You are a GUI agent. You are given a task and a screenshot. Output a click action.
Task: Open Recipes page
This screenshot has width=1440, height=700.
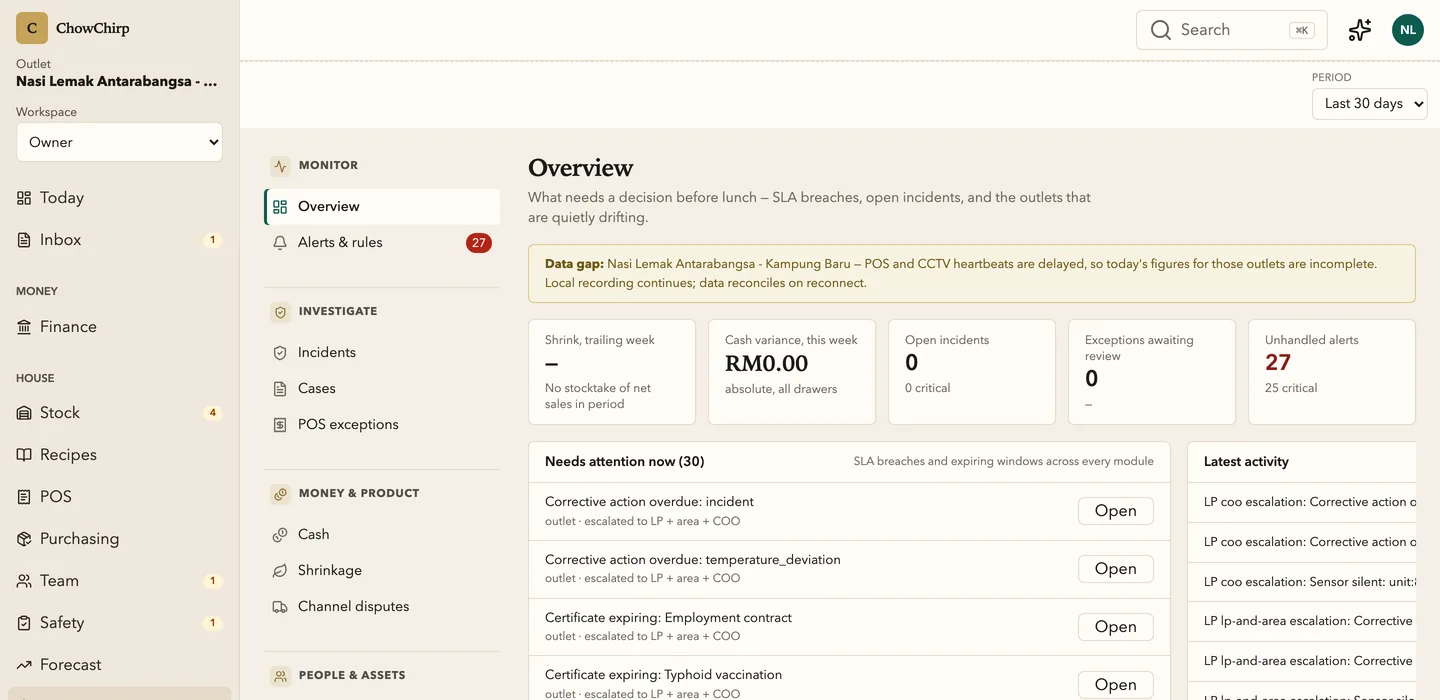(119, 455)
